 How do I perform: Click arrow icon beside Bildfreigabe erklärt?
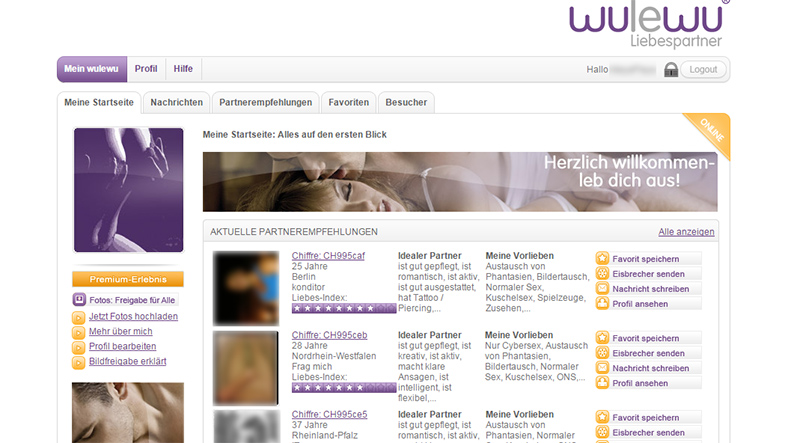[78, 362]
